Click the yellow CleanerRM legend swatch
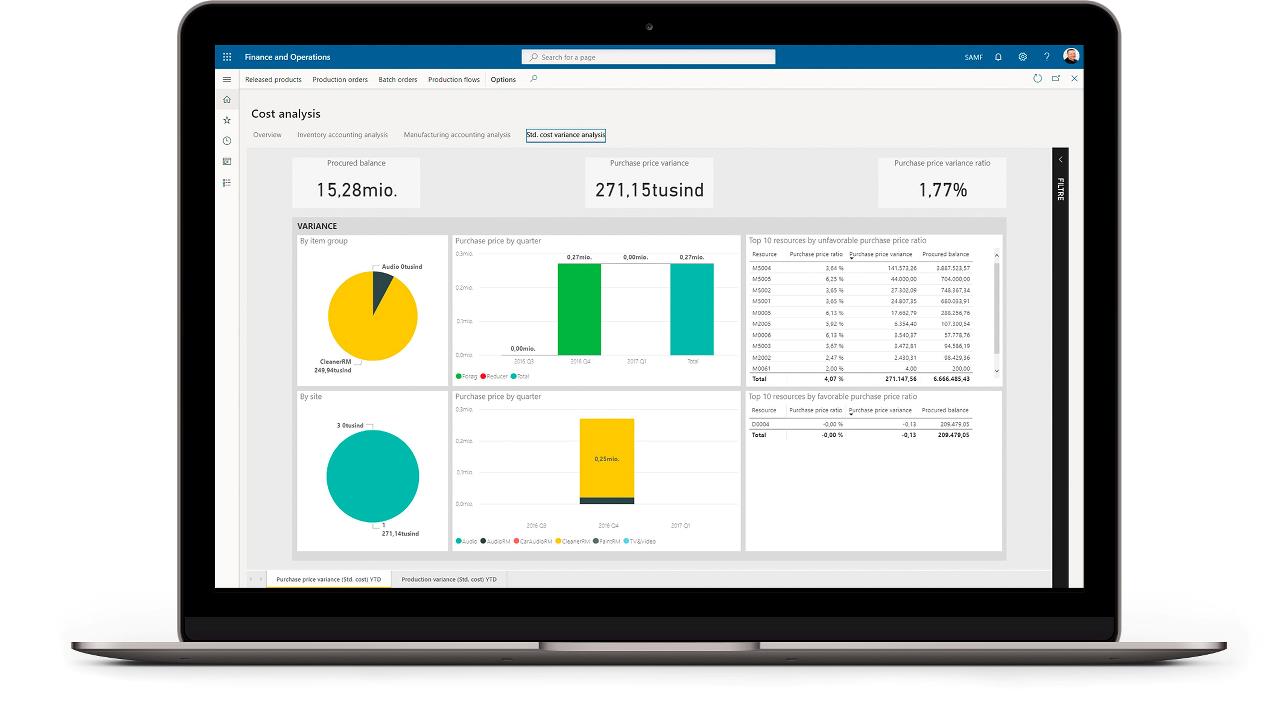Screen dimensions: 1272x702 click(x=558, y=541)
